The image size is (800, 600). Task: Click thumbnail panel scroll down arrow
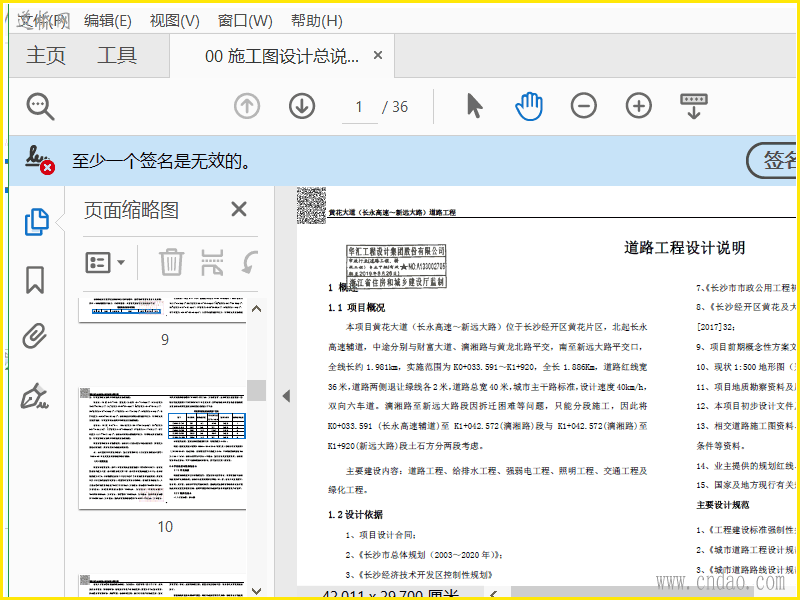point(257,591)
